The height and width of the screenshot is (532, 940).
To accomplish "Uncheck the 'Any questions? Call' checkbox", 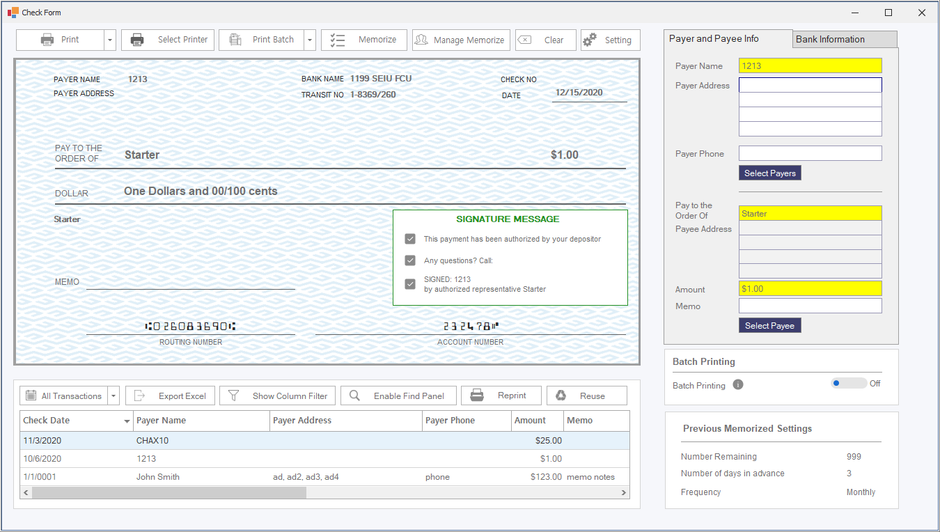I will point(410,260).
